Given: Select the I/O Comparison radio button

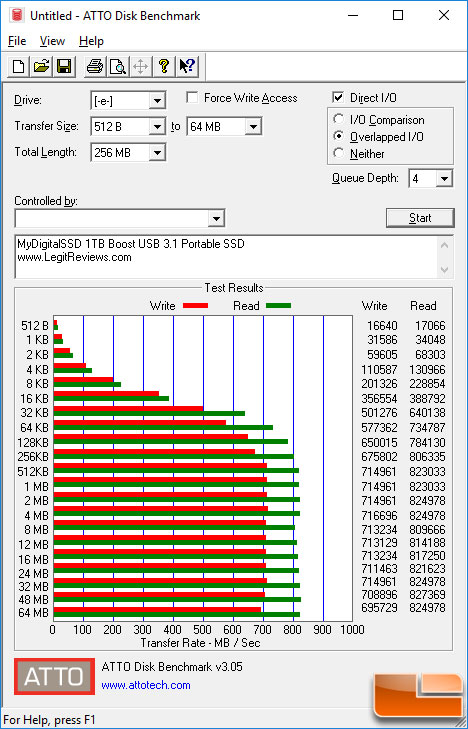Looking at the screenshot, I should (339, 119).
